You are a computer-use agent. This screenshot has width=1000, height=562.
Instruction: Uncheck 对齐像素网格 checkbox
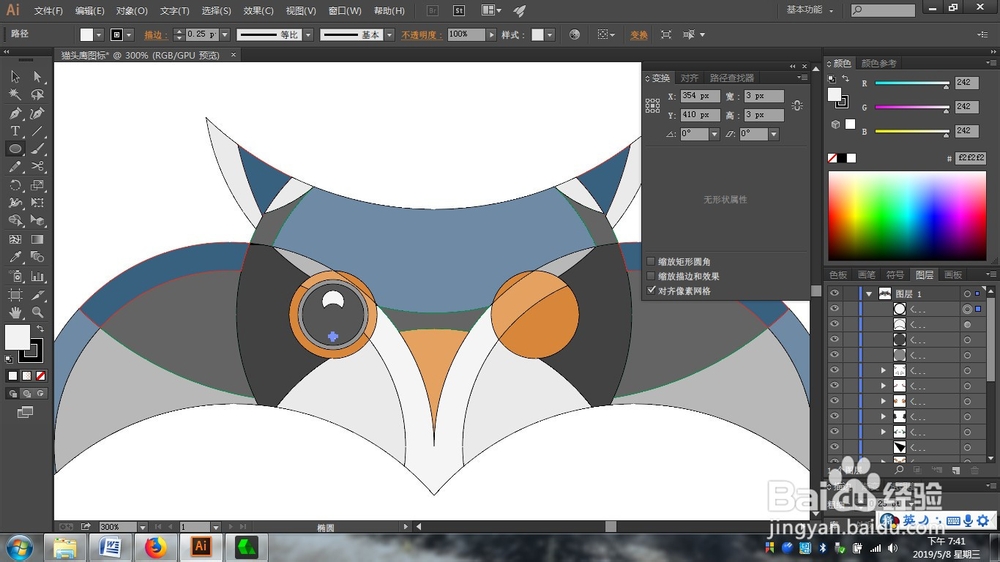click(651, 290)
